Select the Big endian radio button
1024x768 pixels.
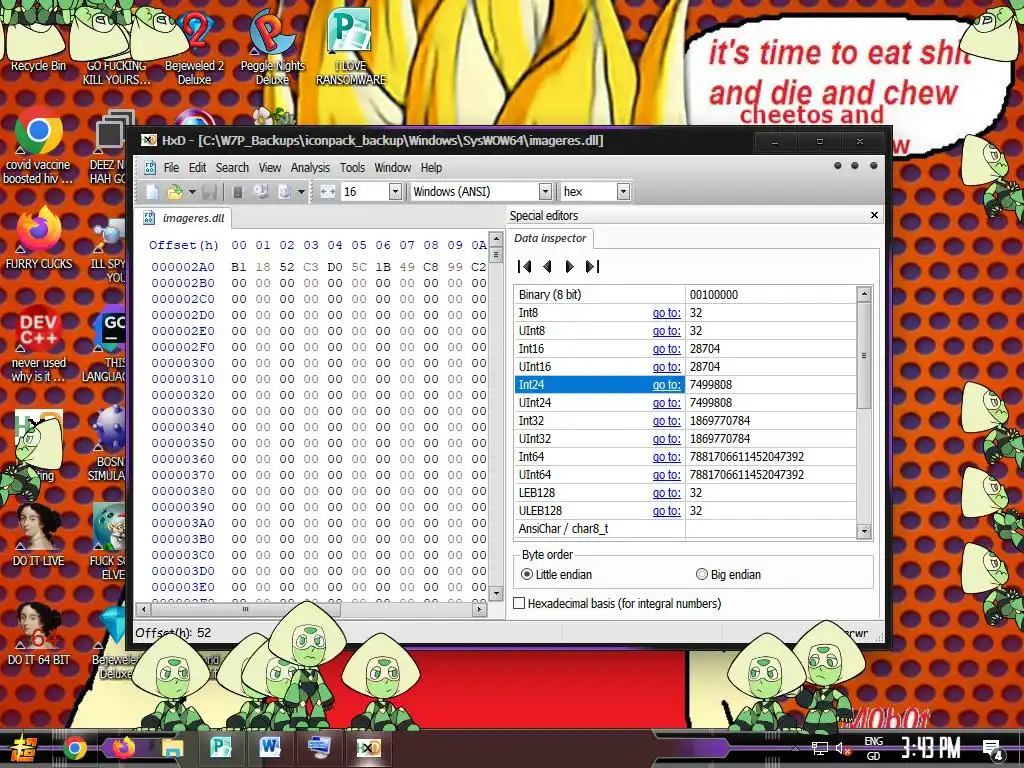point(701,574)
